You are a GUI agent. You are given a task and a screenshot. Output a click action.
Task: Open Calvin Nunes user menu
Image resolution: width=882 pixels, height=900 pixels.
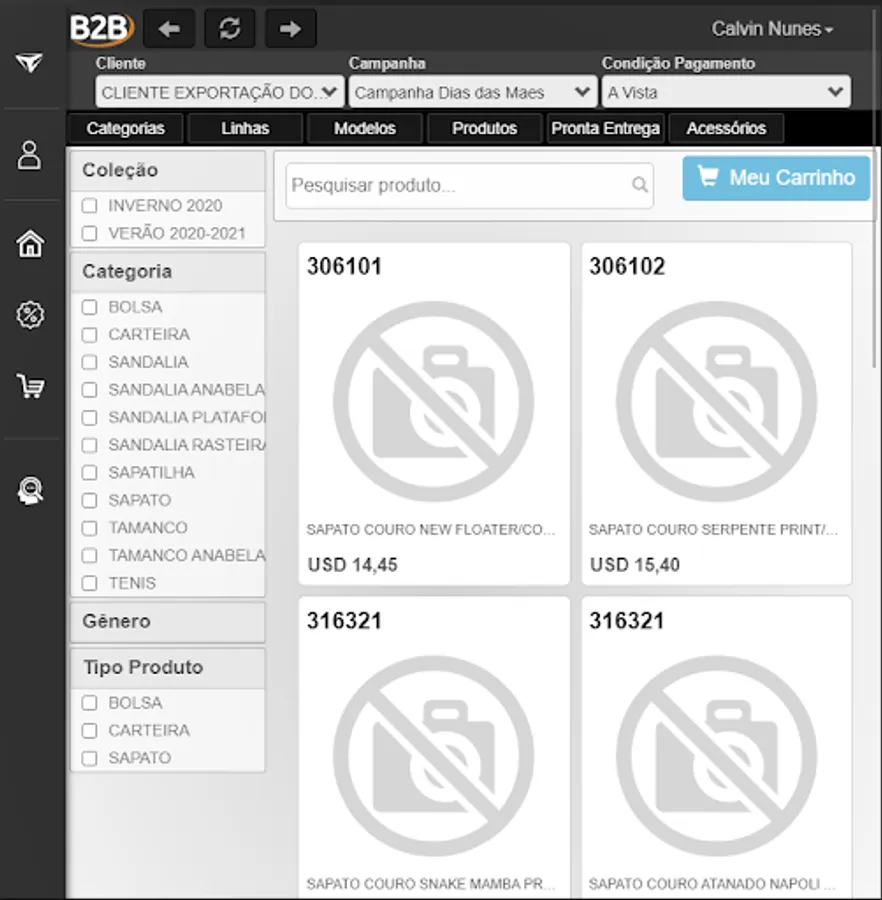click(772, 29)
